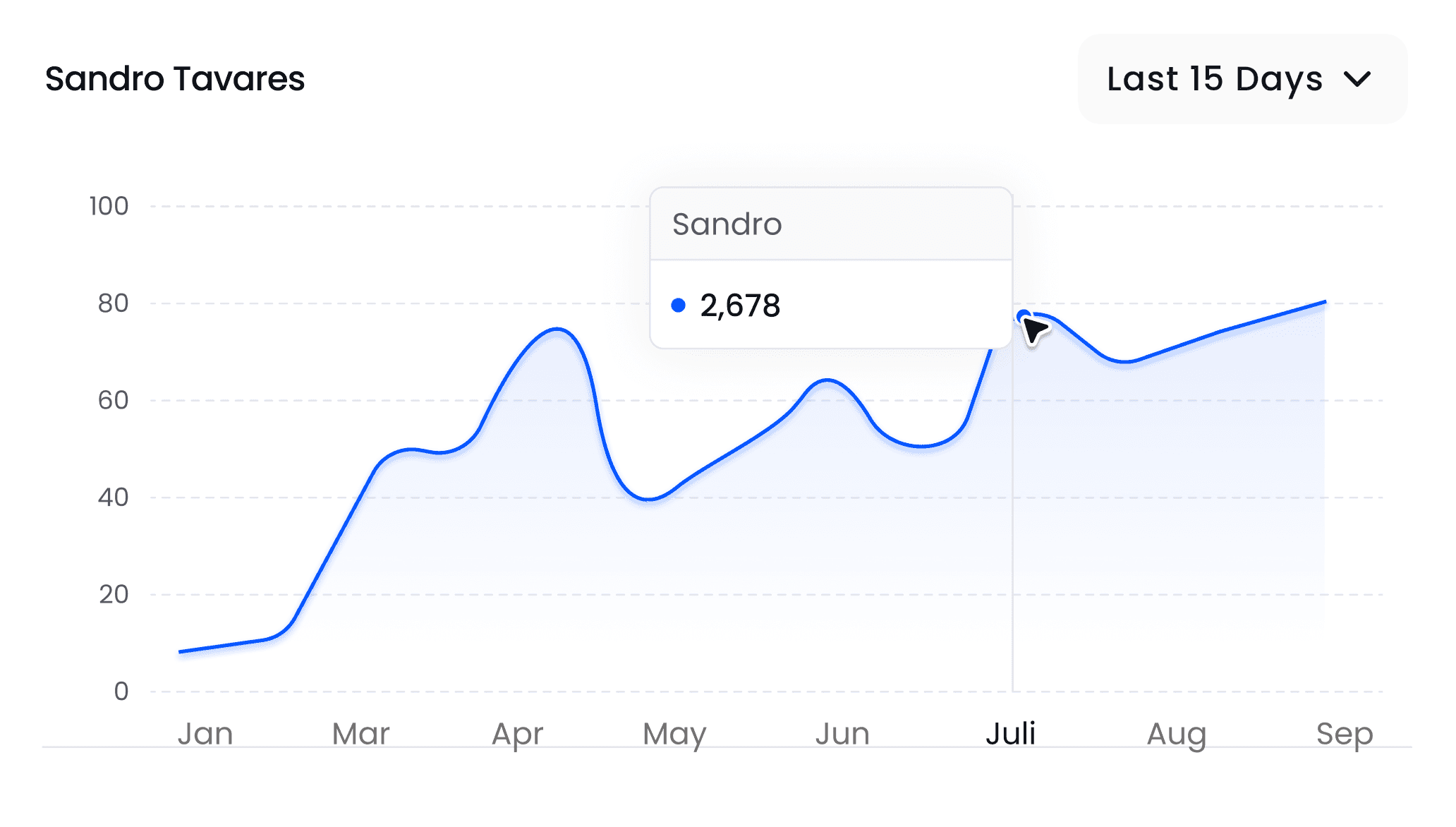Image resolution: width=1456 pixels, height=827 pixels.
Task: Click the Mar axis label
Action: [x=361, y=734]
